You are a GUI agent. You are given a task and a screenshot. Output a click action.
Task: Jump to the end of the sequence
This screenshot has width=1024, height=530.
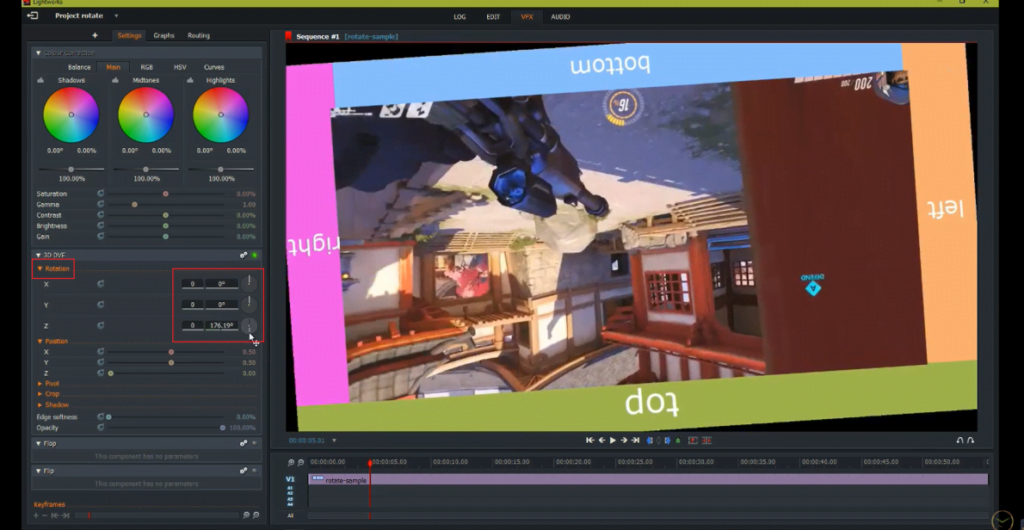[x=635, y=441]
